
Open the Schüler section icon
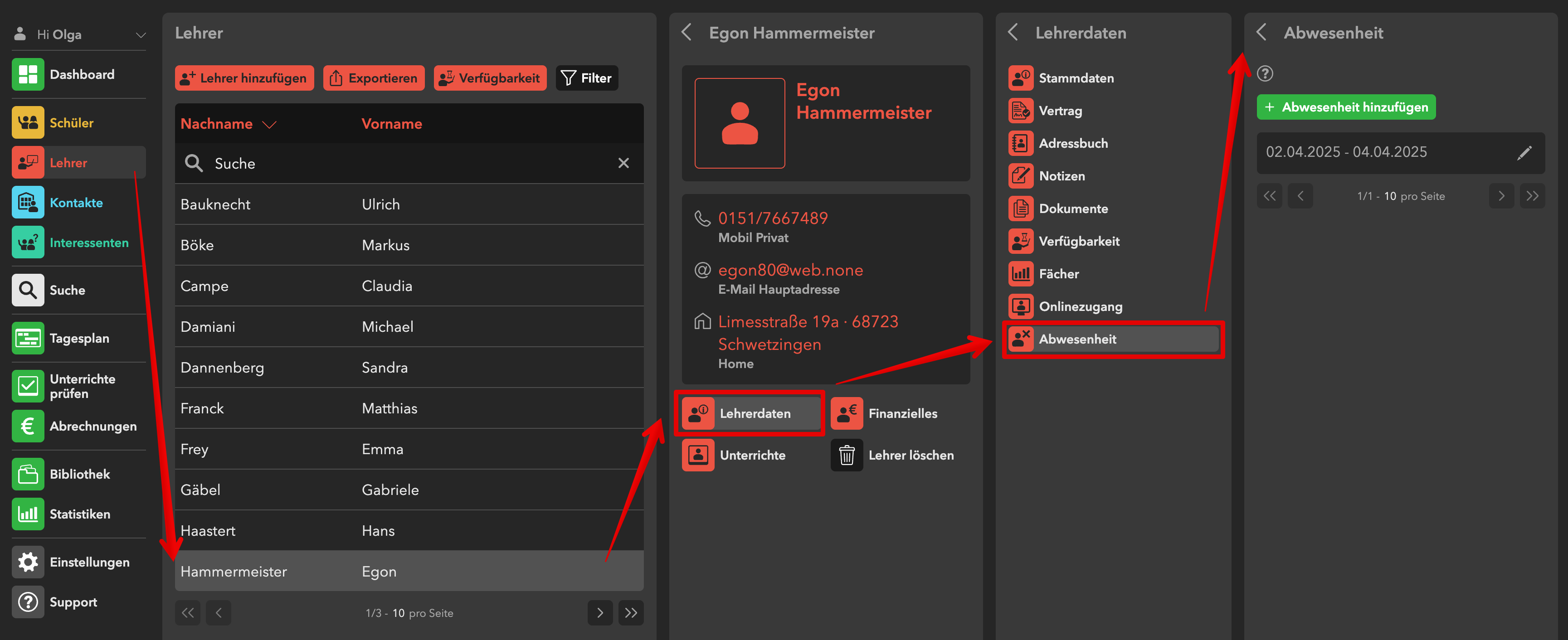click(x=27, y=122)
